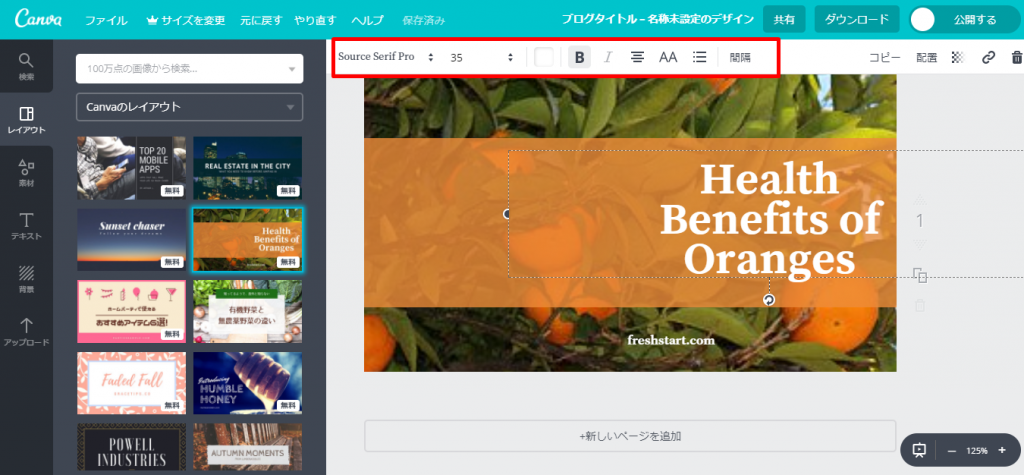Toggle italic formatting
Image resolution: width=1024 pixels, height=475 pixels.
608,57
